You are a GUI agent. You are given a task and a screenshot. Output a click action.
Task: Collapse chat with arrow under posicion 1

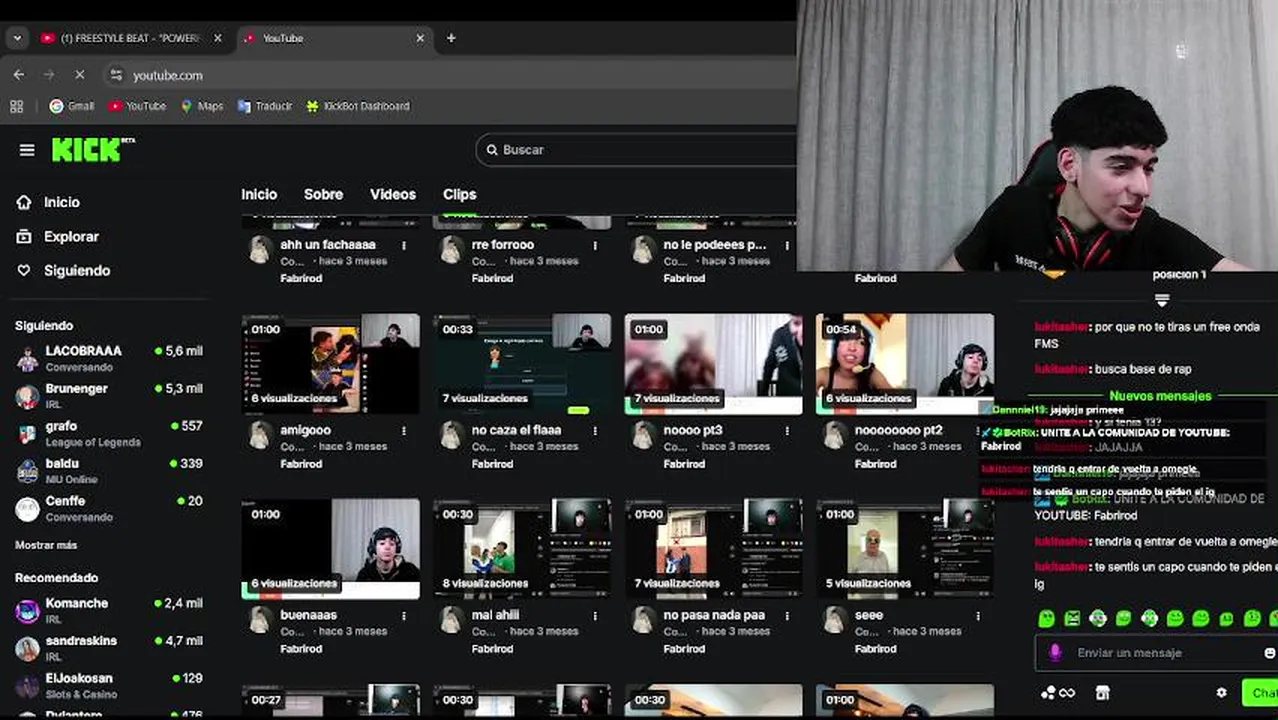pyautogui.click(x=1161, y=300)
